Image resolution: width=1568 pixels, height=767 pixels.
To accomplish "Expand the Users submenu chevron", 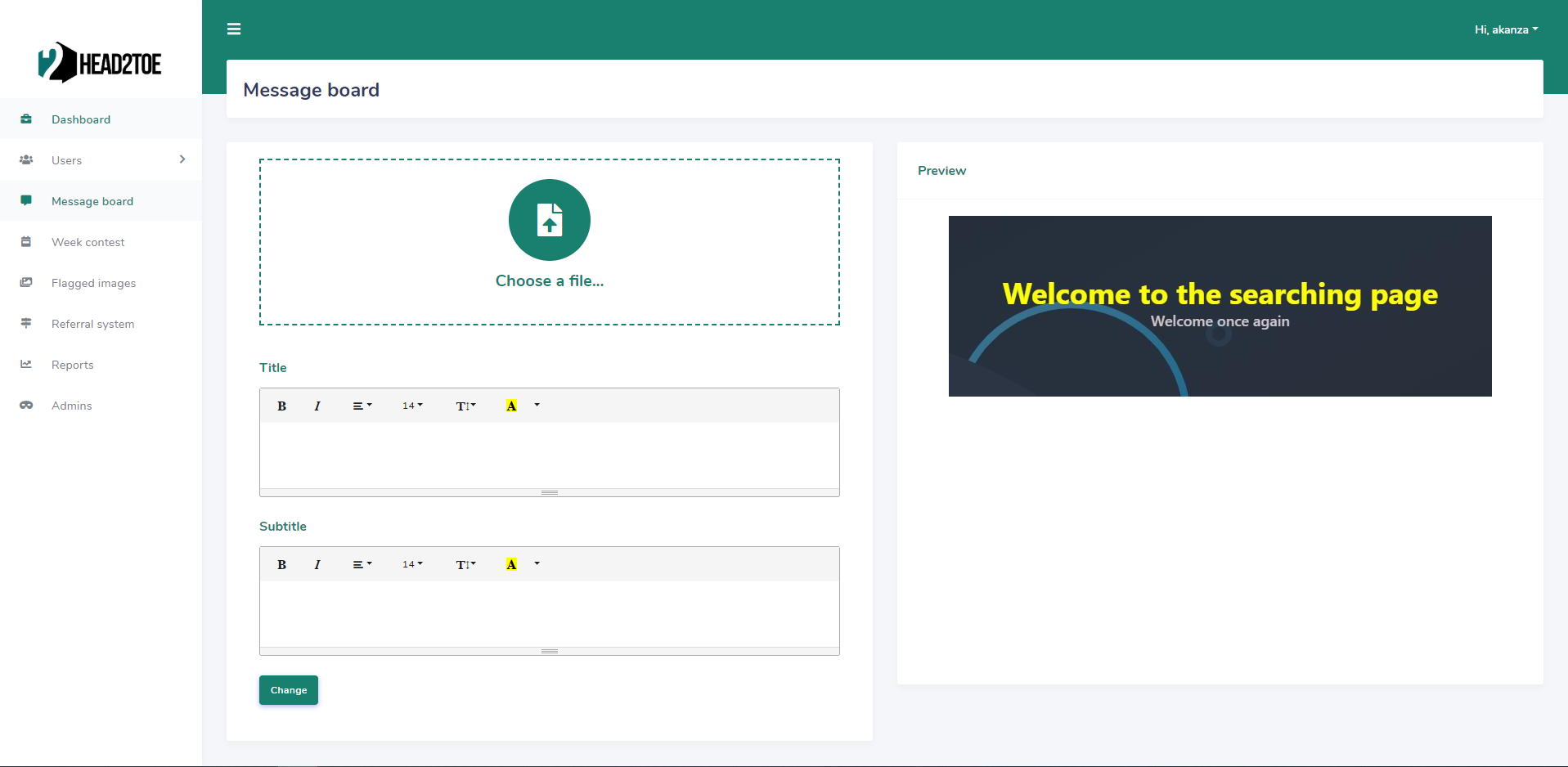I will (x=182, y=159).
